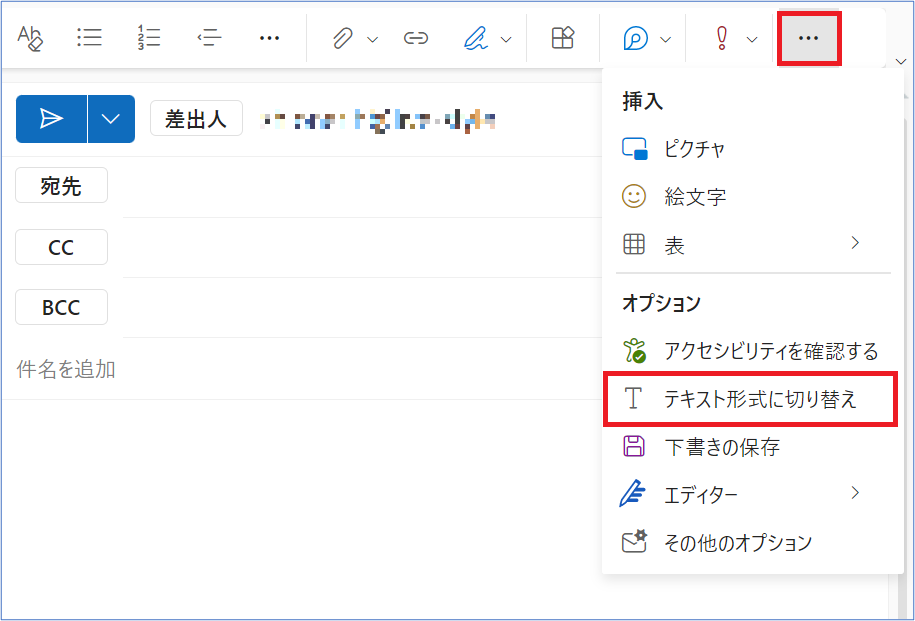Click the 件名を追加 subject field
Screen dimensions: 915x621
(303, 369)
